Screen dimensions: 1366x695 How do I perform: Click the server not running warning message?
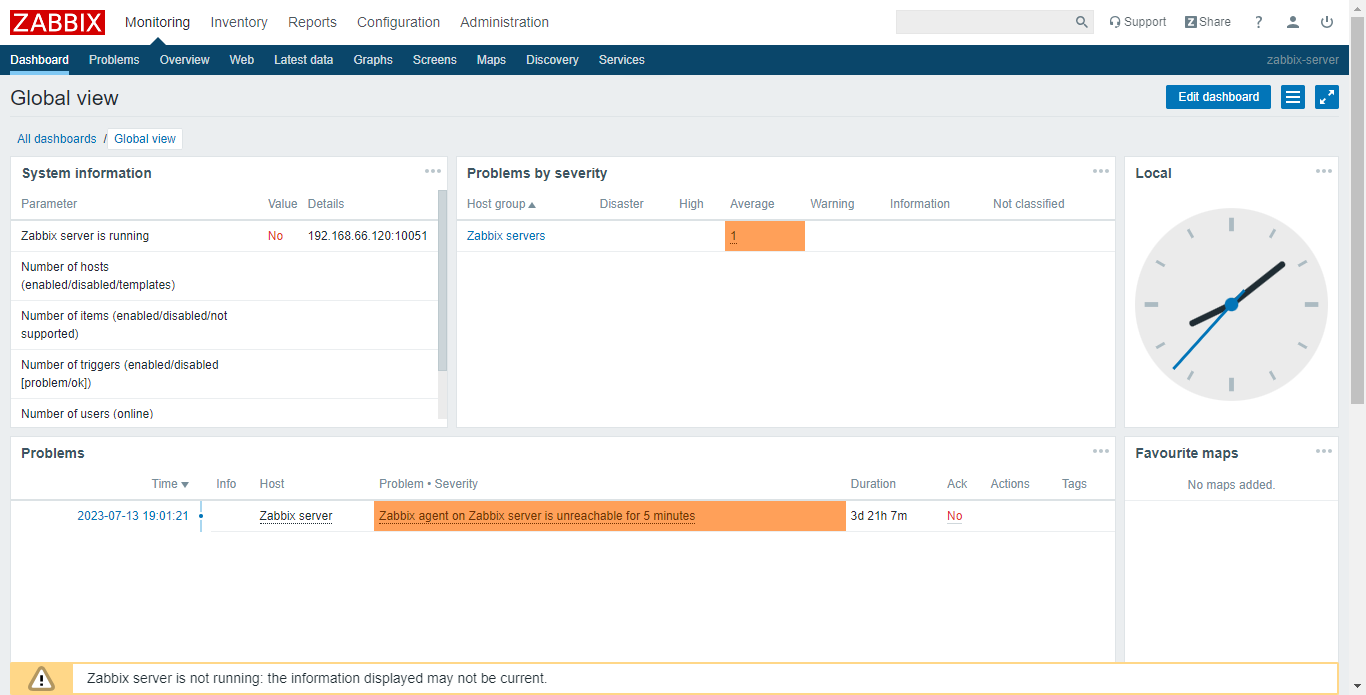pyautogui.click(x=317, y=678)
